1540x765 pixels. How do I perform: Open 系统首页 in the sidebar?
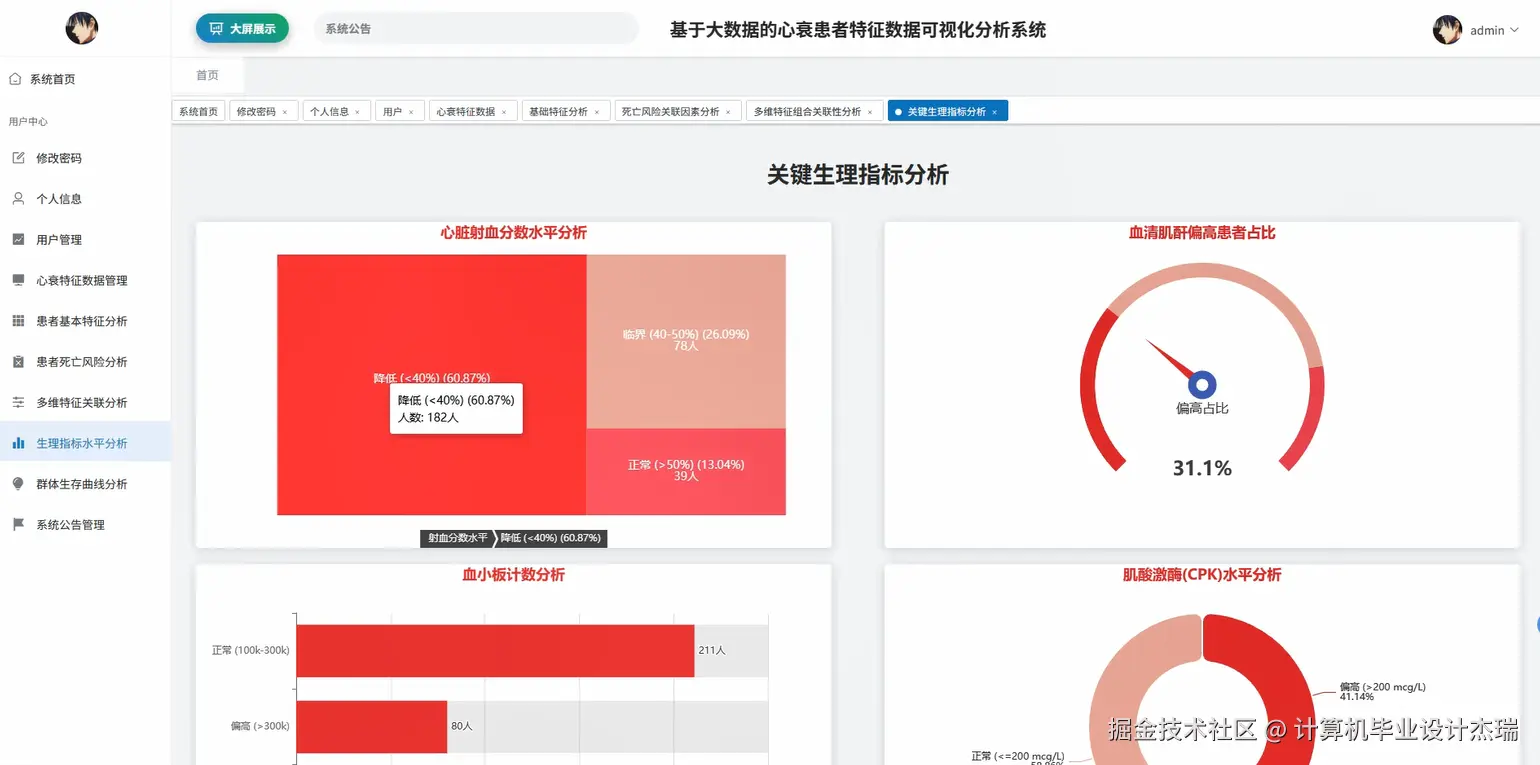point(85,79)
